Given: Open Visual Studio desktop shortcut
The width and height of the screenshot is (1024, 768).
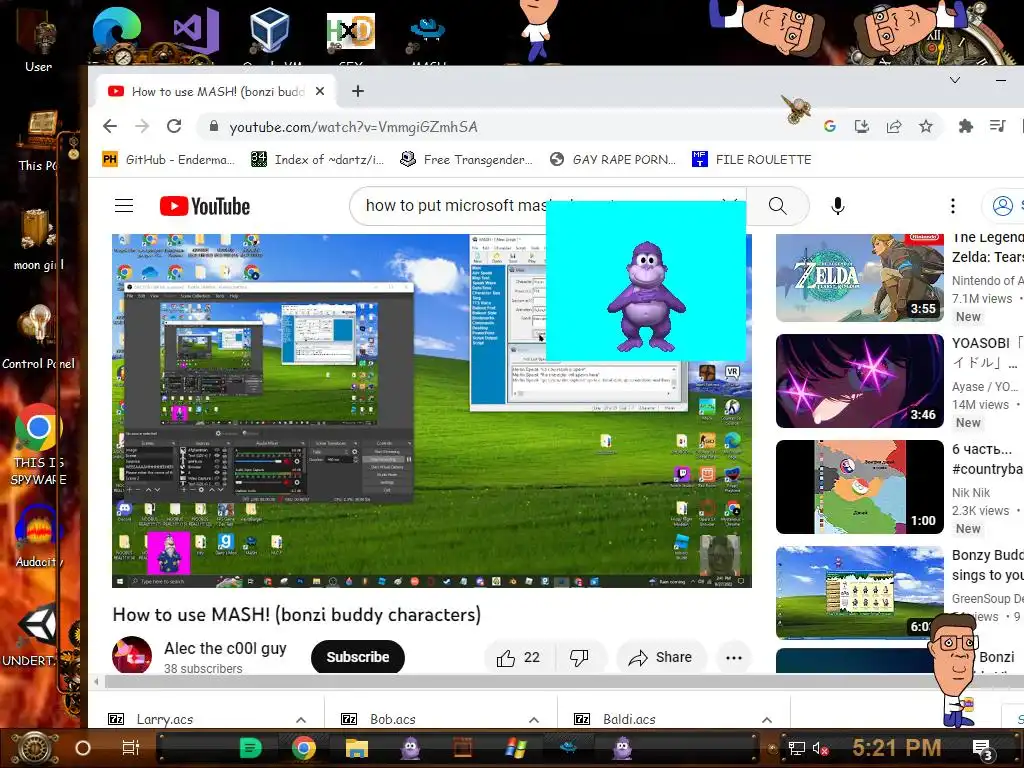Looking at the screenshot, I should (196, 31).
